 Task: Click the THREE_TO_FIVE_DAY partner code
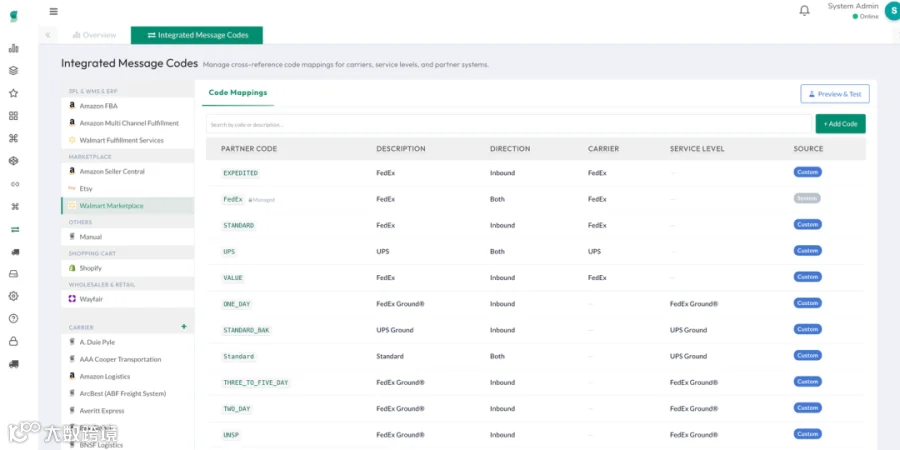tap(255, 382)
